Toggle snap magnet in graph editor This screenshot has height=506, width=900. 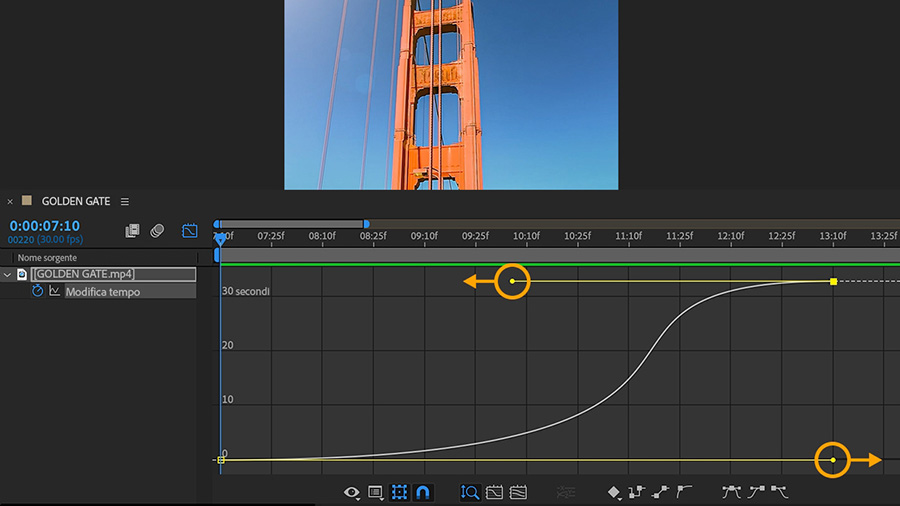pos(422,492)
